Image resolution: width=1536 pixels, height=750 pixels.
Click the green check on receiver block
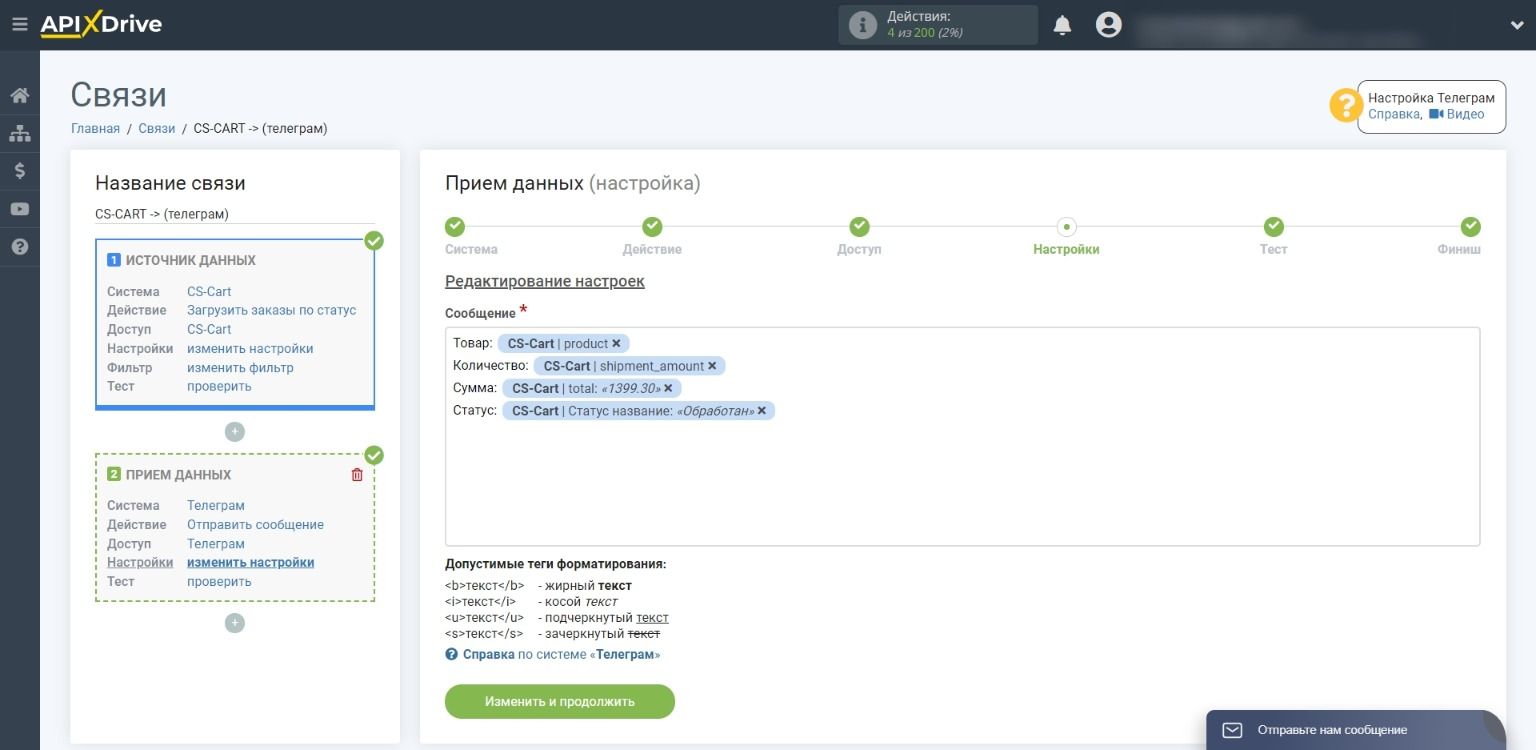(x=374, y=456)
